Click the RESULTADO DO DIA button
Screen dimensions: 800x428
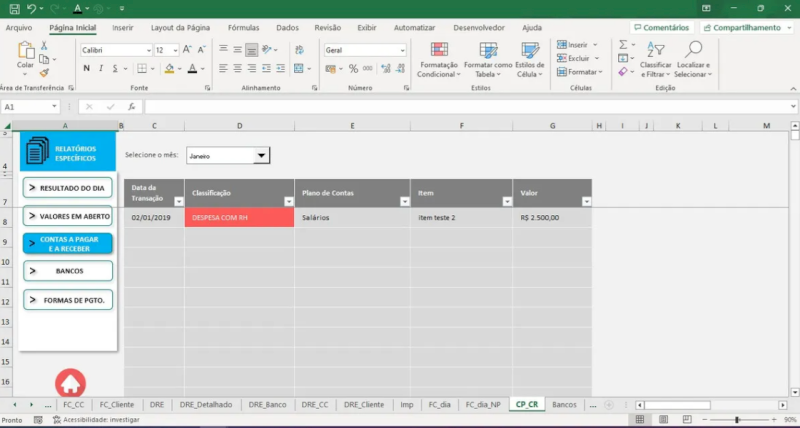(x=68, y=188)
